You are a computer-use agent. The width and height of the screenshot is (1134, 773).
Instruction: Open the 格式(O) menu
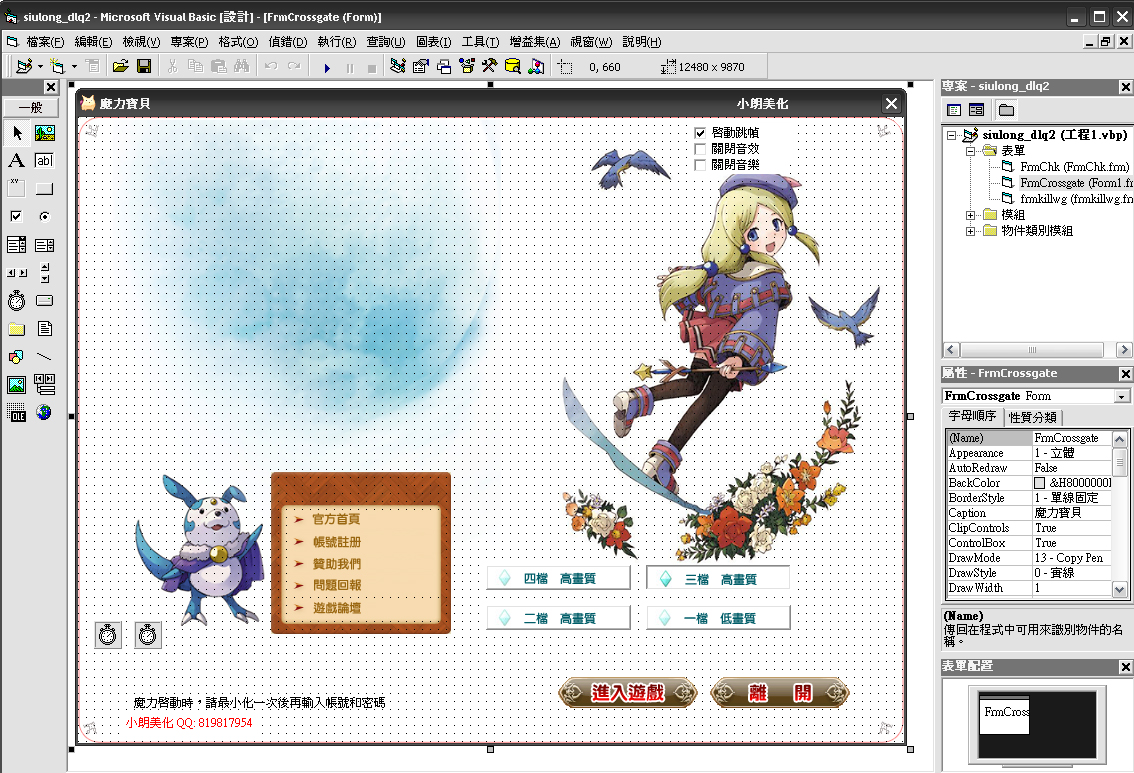pyautogui.click(x=238, y=42)
